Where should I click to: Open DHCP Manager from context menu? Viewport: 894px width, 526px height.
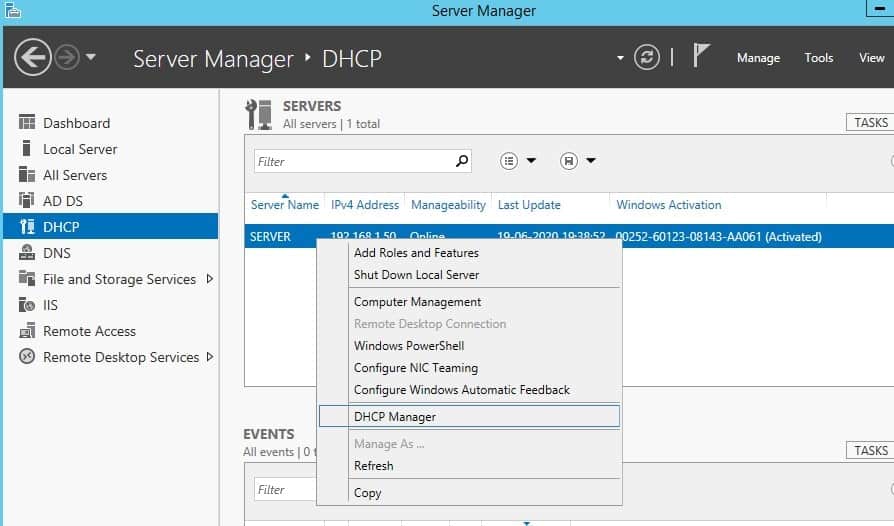click(x=469, y=417)
